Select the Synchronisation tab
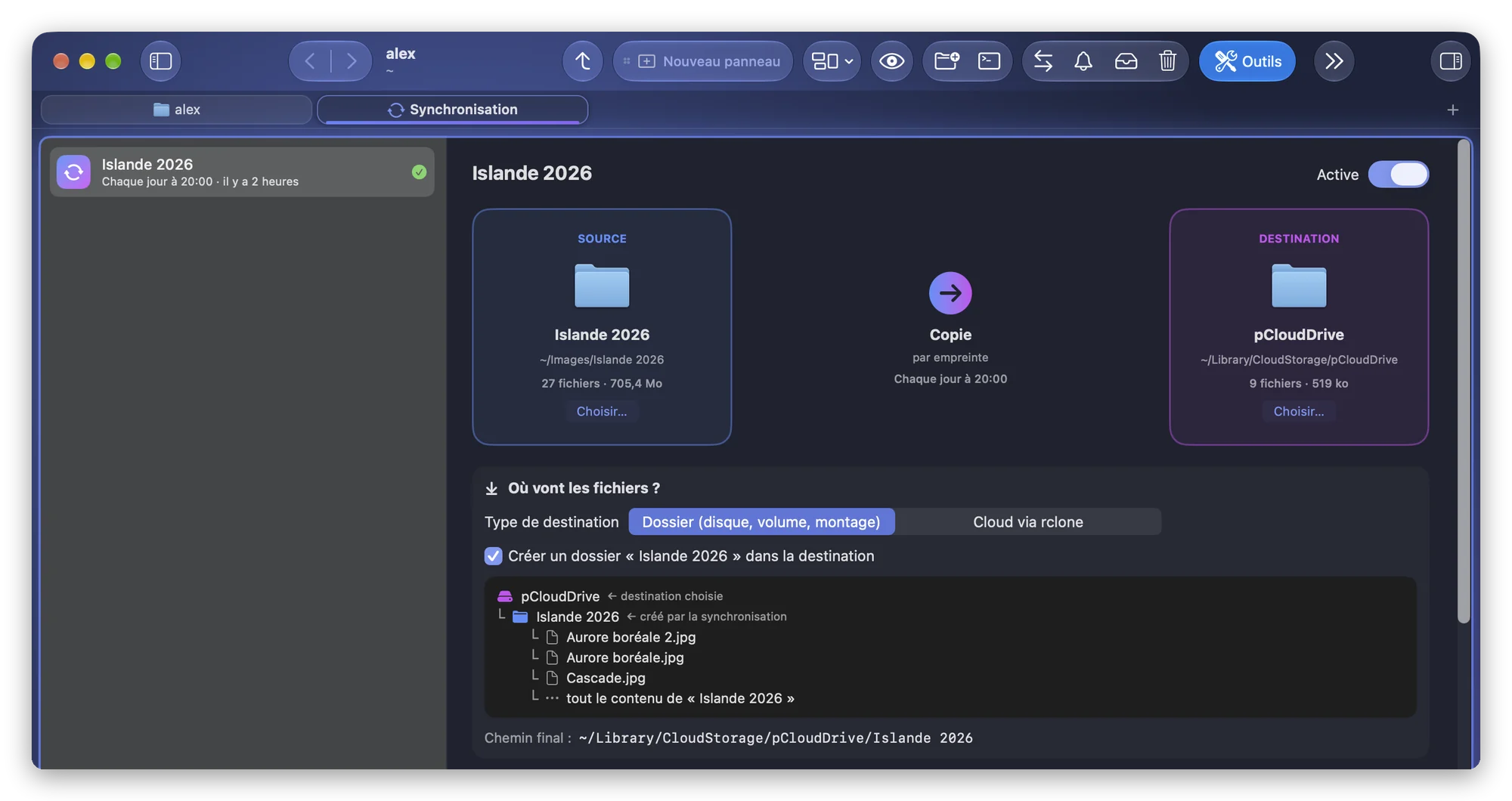This screenshot has height=801, width=1512. coord(452,110)
